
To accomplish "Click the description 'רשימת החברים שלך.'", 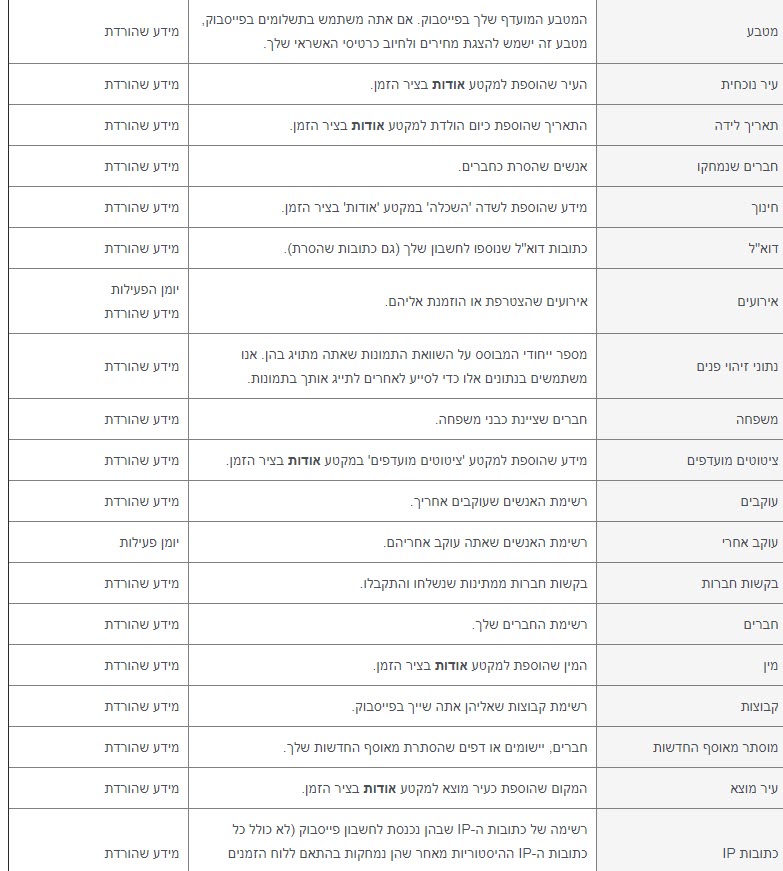I will click(530, 624).
